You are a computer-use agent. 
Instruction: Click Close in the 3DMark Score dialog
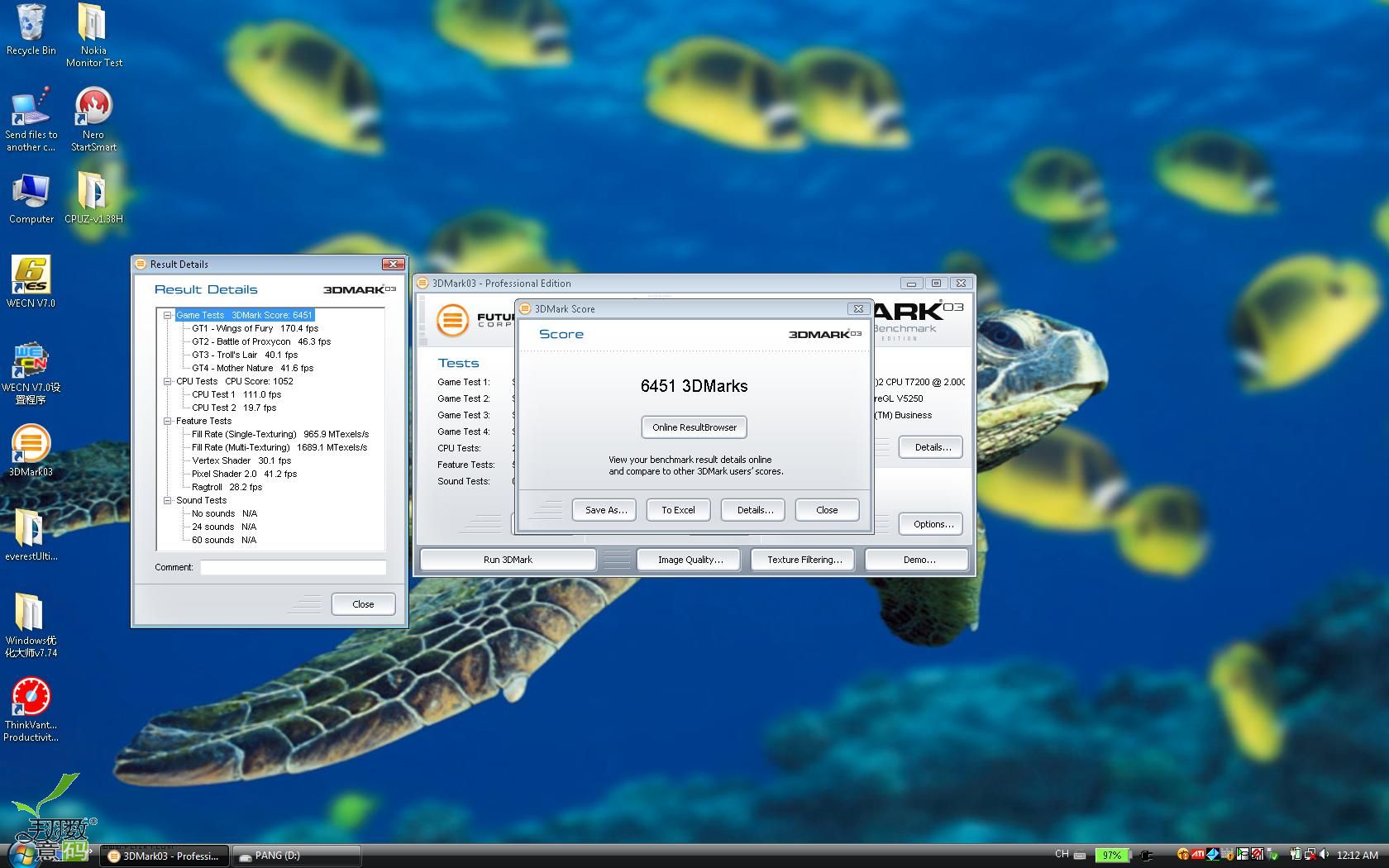pyautogui.click(x=827, y=510)
